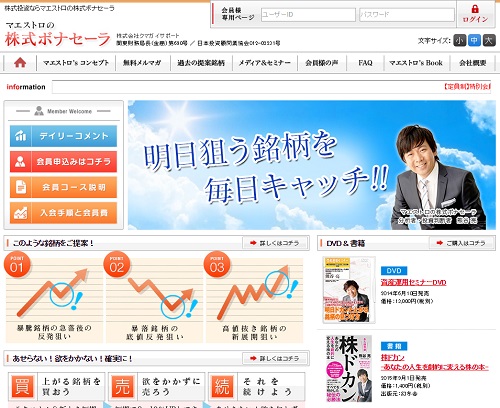The width and height of the screenshot is (500, 408).
Task: Click the 欲をかかずに売ろう card
Action: 156,387
